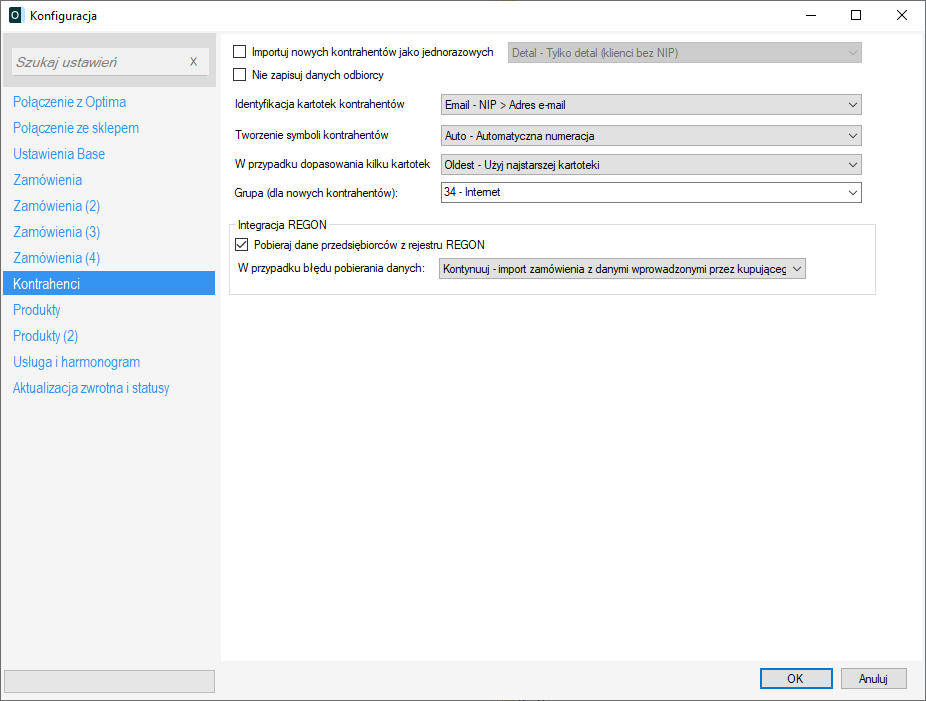Open the 'Produkty' settings page

(37, 310)
